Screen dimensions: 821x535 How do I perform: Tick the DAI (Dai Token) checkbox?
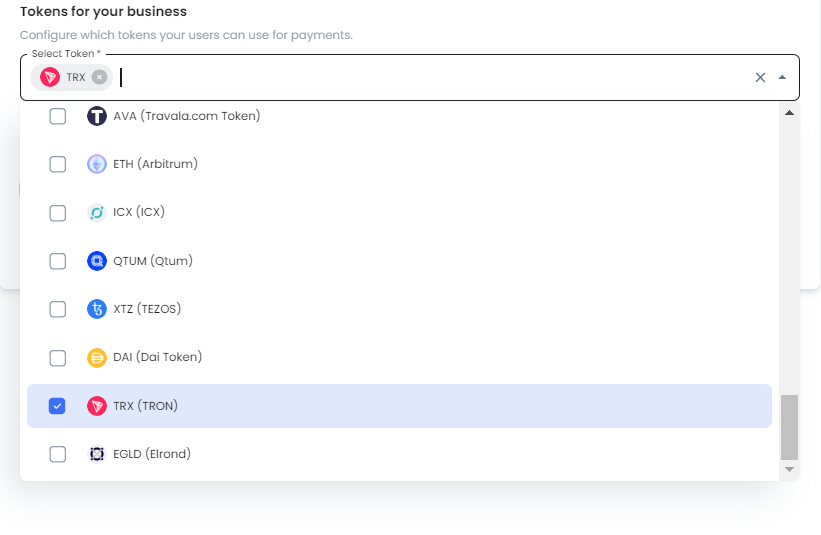click(x=58, y=358)
